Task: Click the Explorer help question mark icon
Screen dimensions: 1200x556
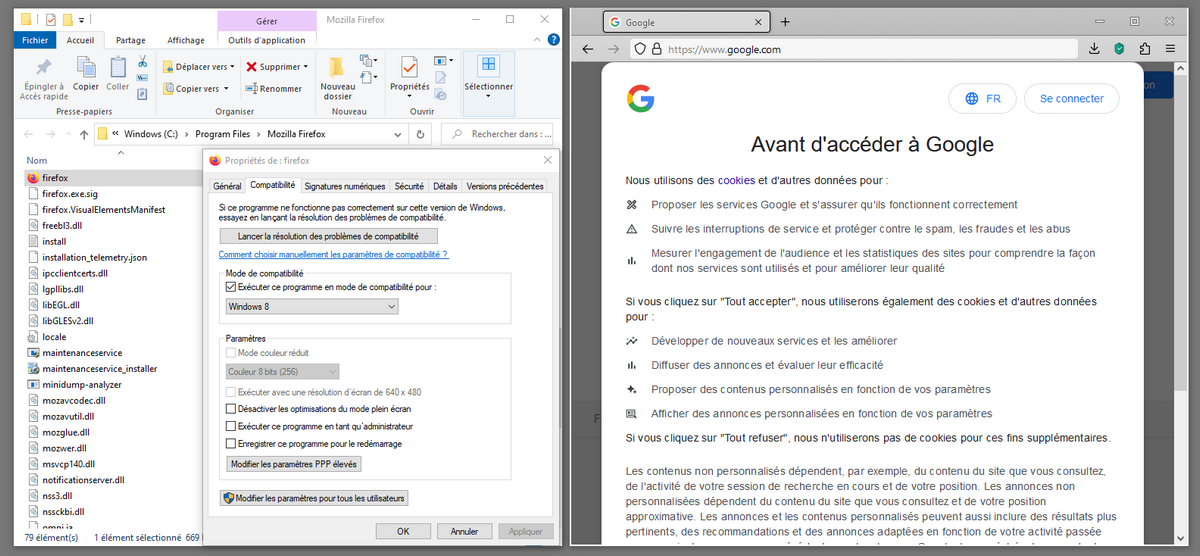Action: point(553,40)
